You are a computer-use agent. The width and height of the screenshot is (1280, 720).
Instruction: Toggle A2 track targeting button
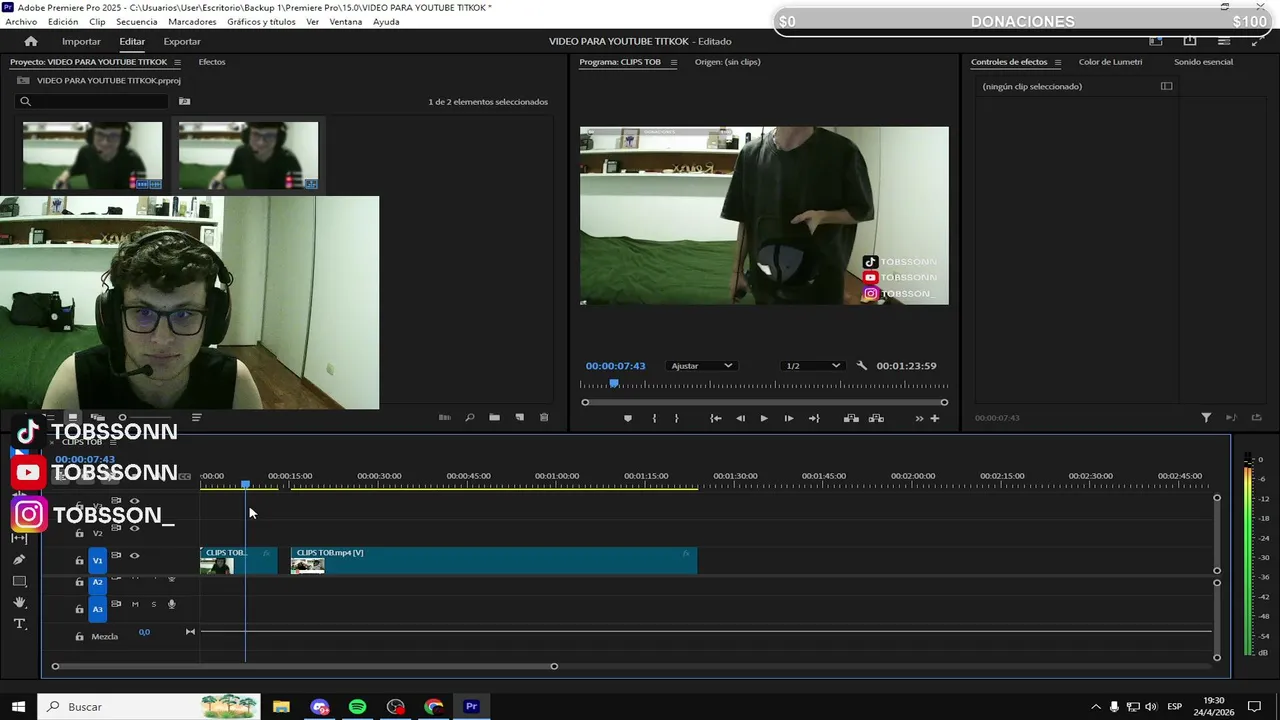pos(98,582)
